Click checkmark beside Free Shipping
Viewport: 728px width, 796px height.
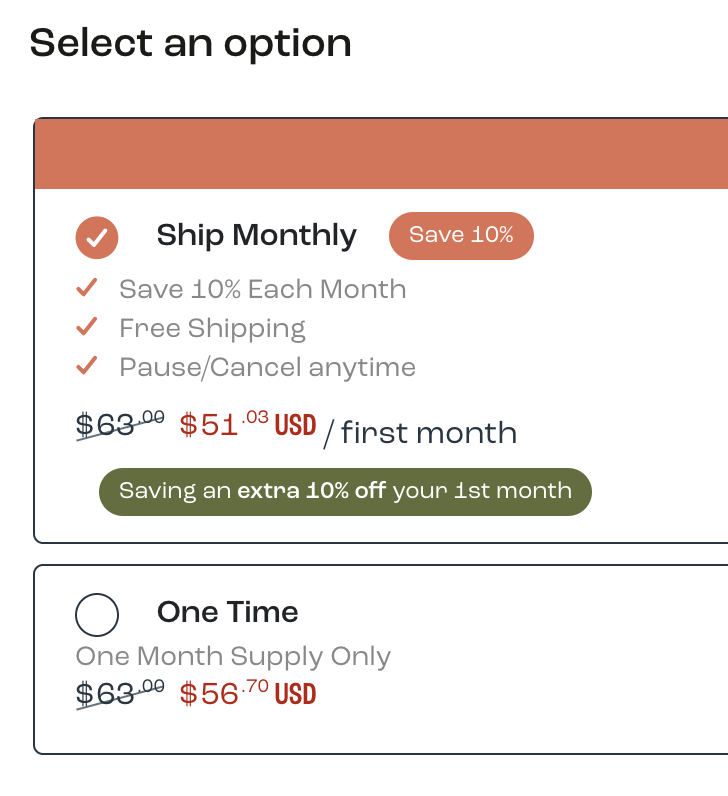[87, 326]
